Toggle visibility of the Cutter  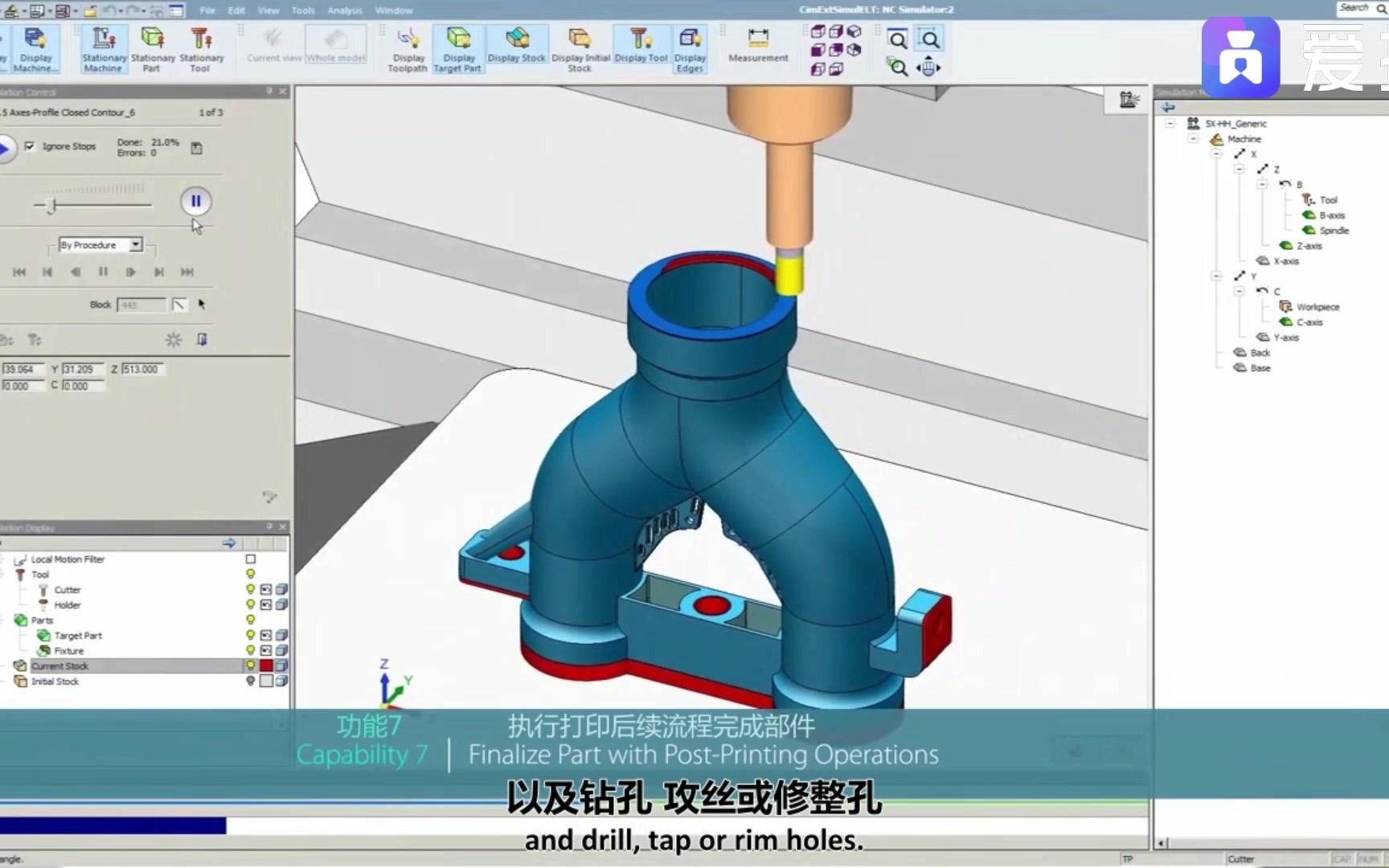251,589
